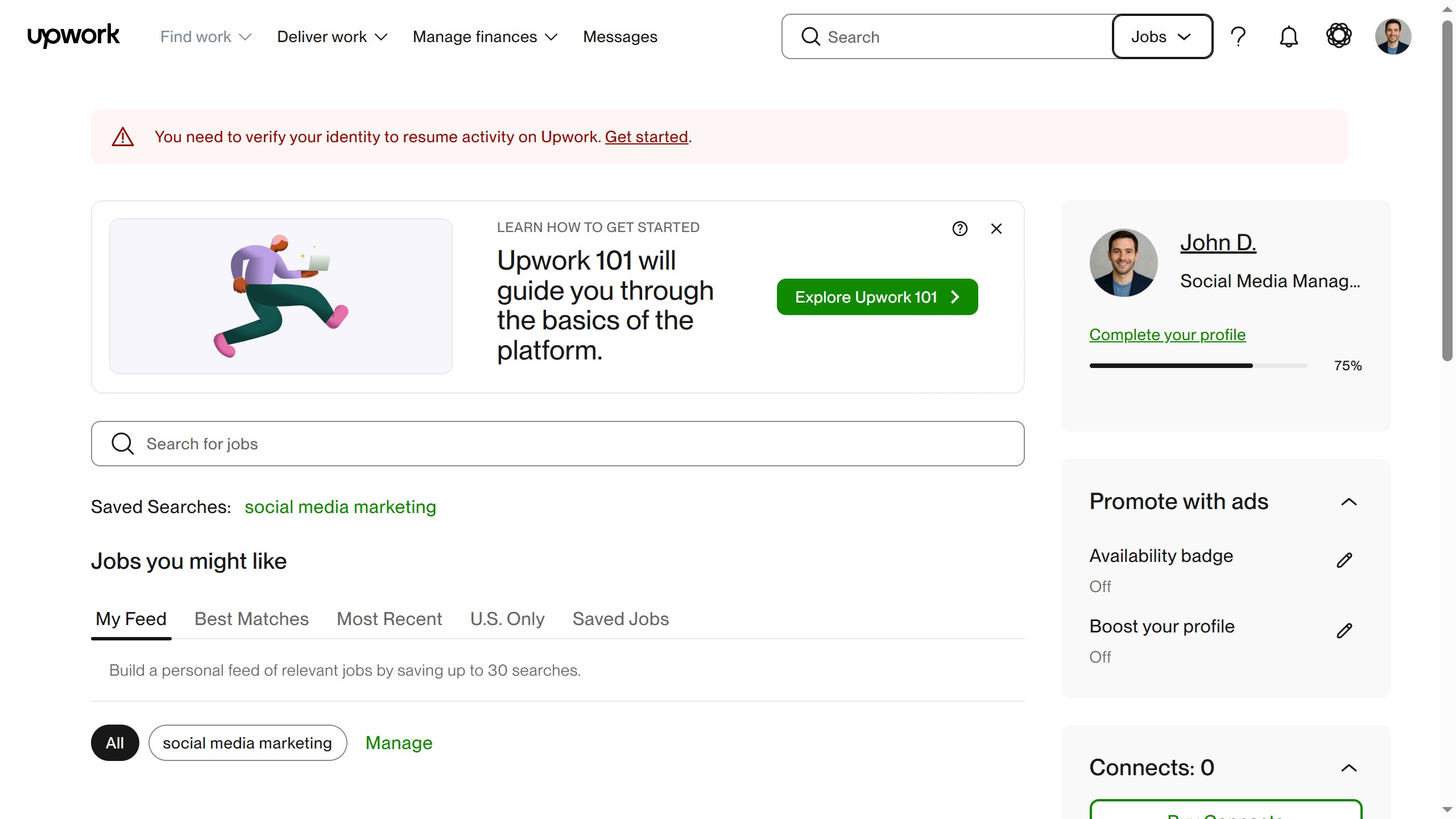Open the help question mark icon in header

pyautogui.click(x=1238, y=36)
